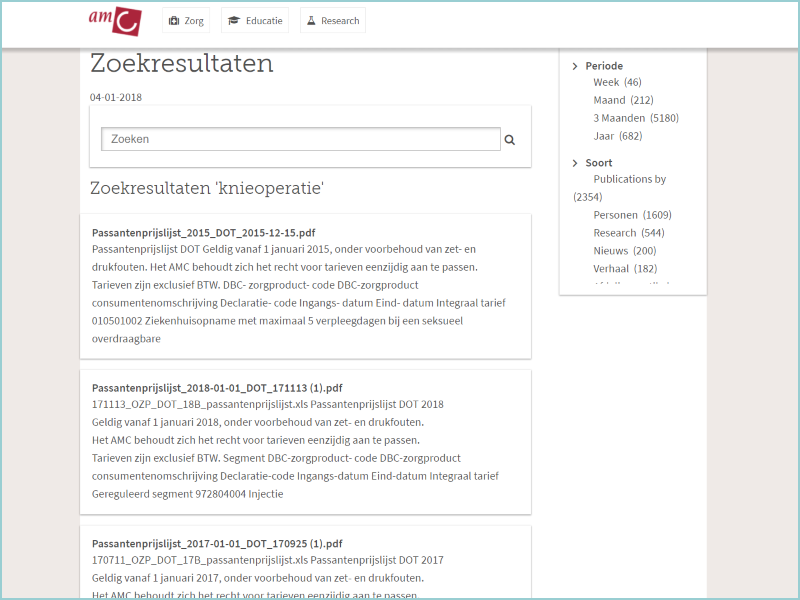The image size is (800, 600).
Task: Select the Nieuws filter
Action: [610, 251]
